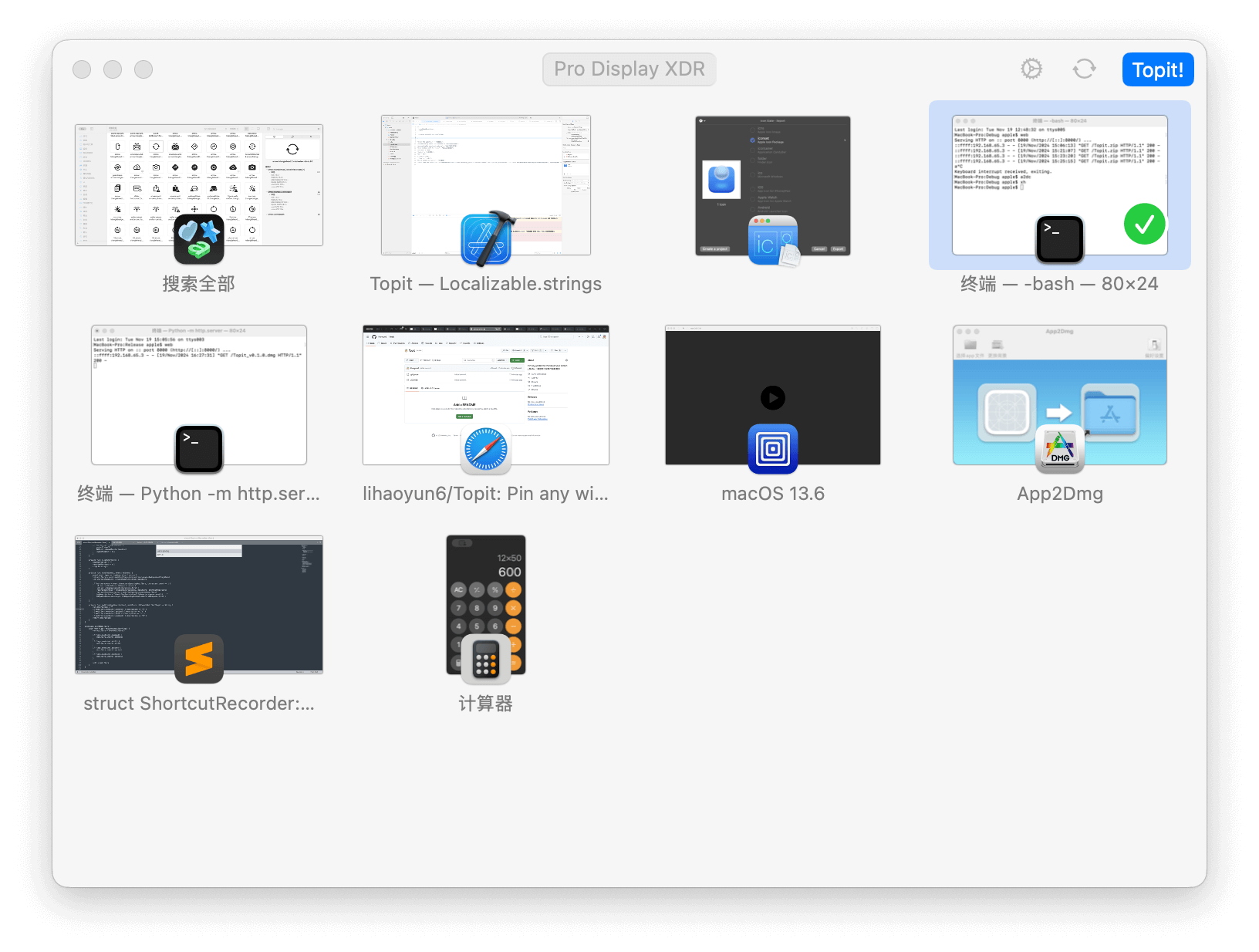Screen dimensions: 1259x952
Task: Click the Calculator app icon
Action: tap(486, 659)
